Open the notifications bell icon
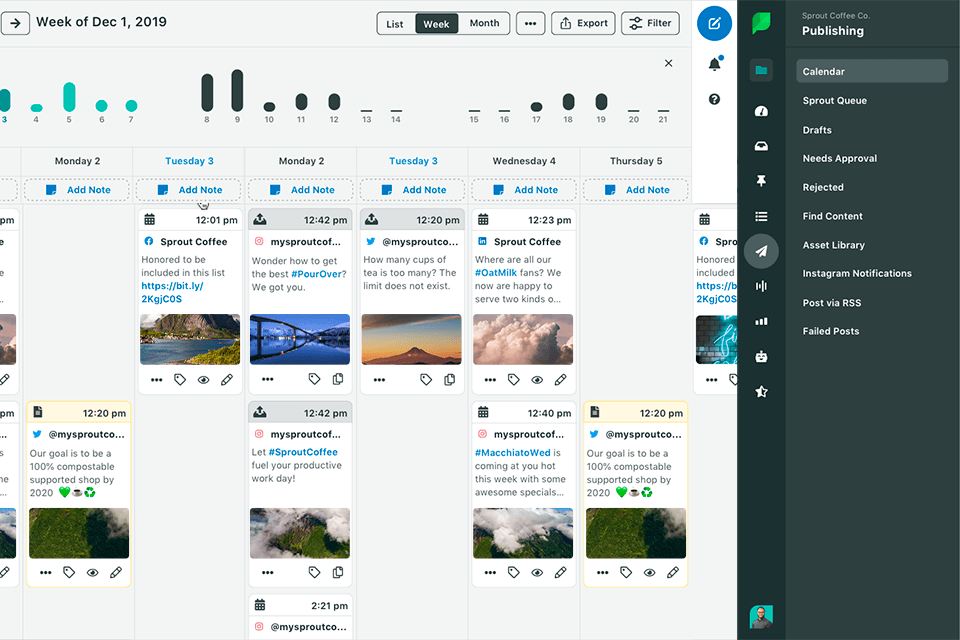 point(714,64)
